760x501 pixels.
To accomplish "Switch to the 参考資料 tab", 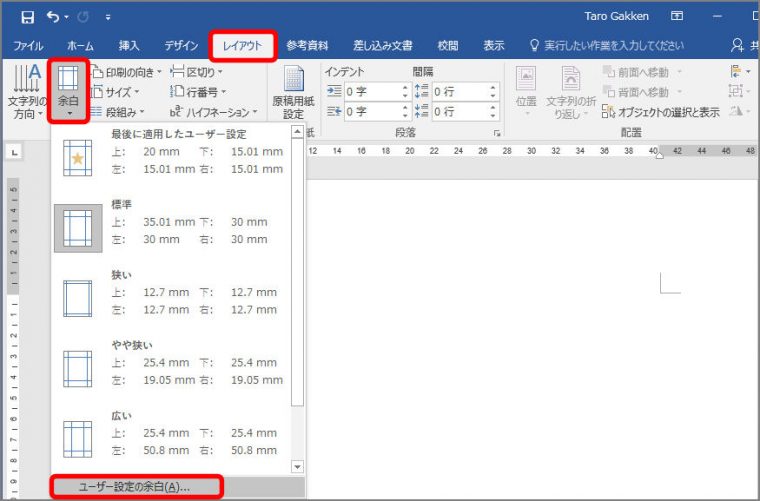I will coord(307,46).
